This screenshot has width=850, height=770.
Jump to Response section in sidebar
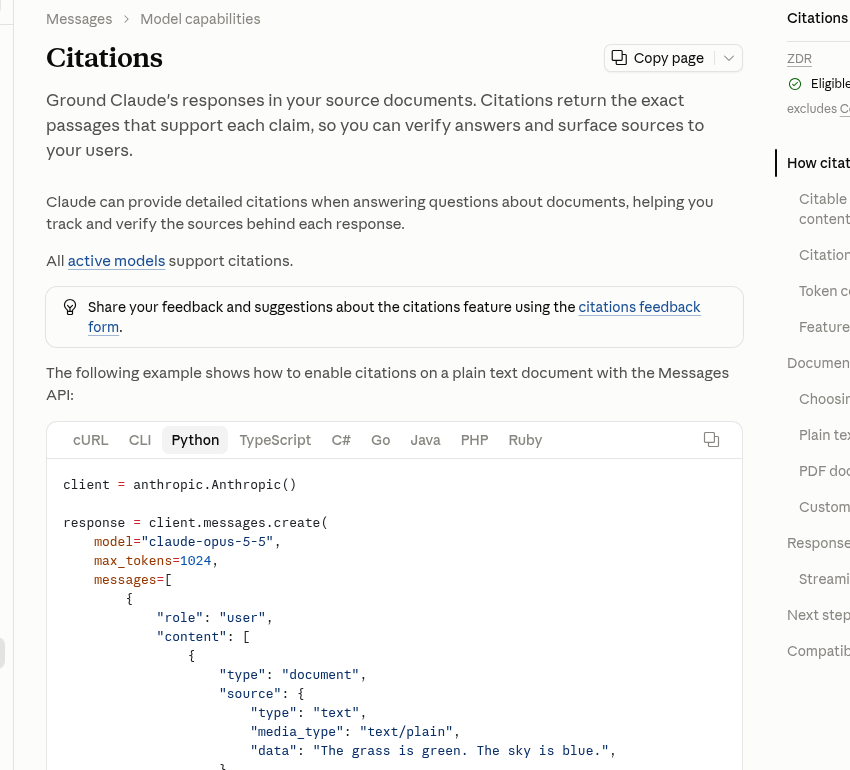pos(819,543)
